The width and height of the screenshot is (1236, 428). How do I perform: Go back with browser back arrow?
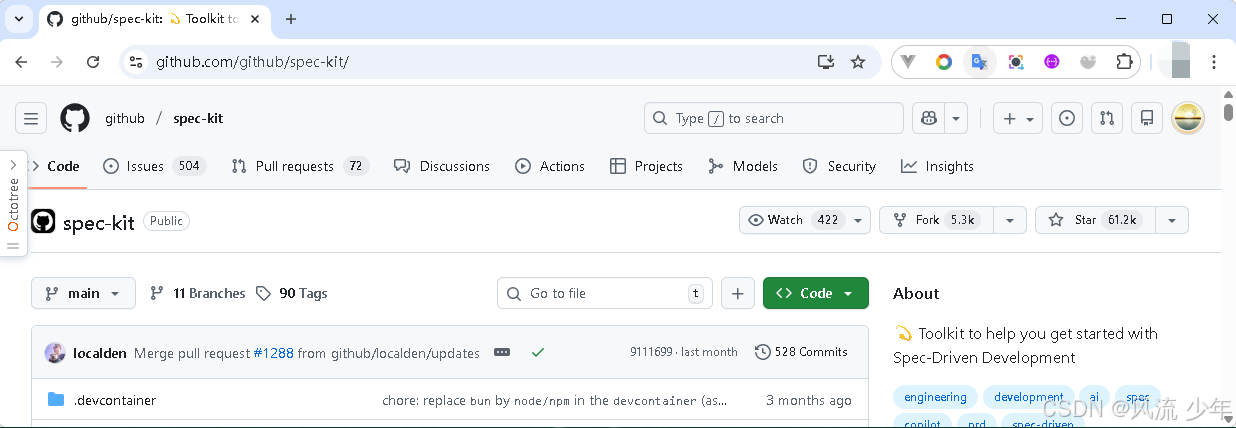tap(22, 62)
